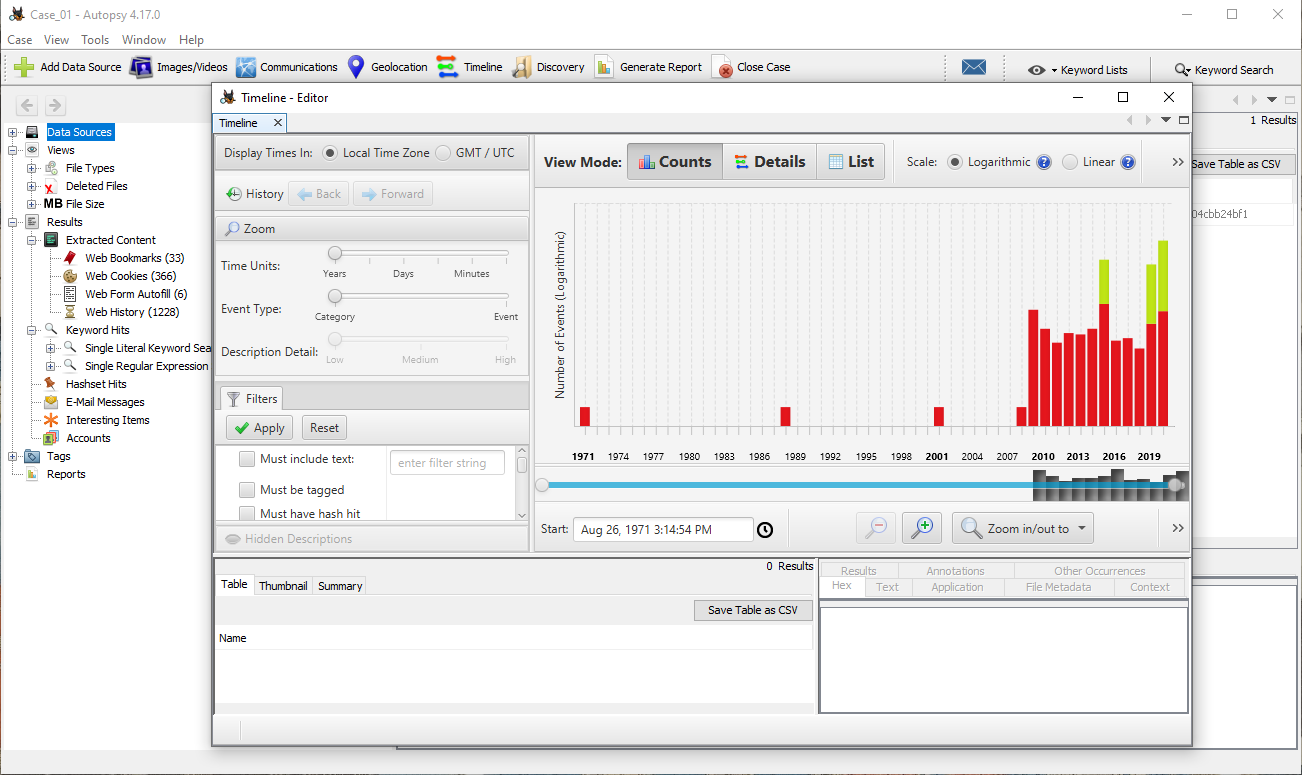Switch to the Thumbnail tab
The width and height of the screenshot is (1302, 775).
(x=283, y=586)
